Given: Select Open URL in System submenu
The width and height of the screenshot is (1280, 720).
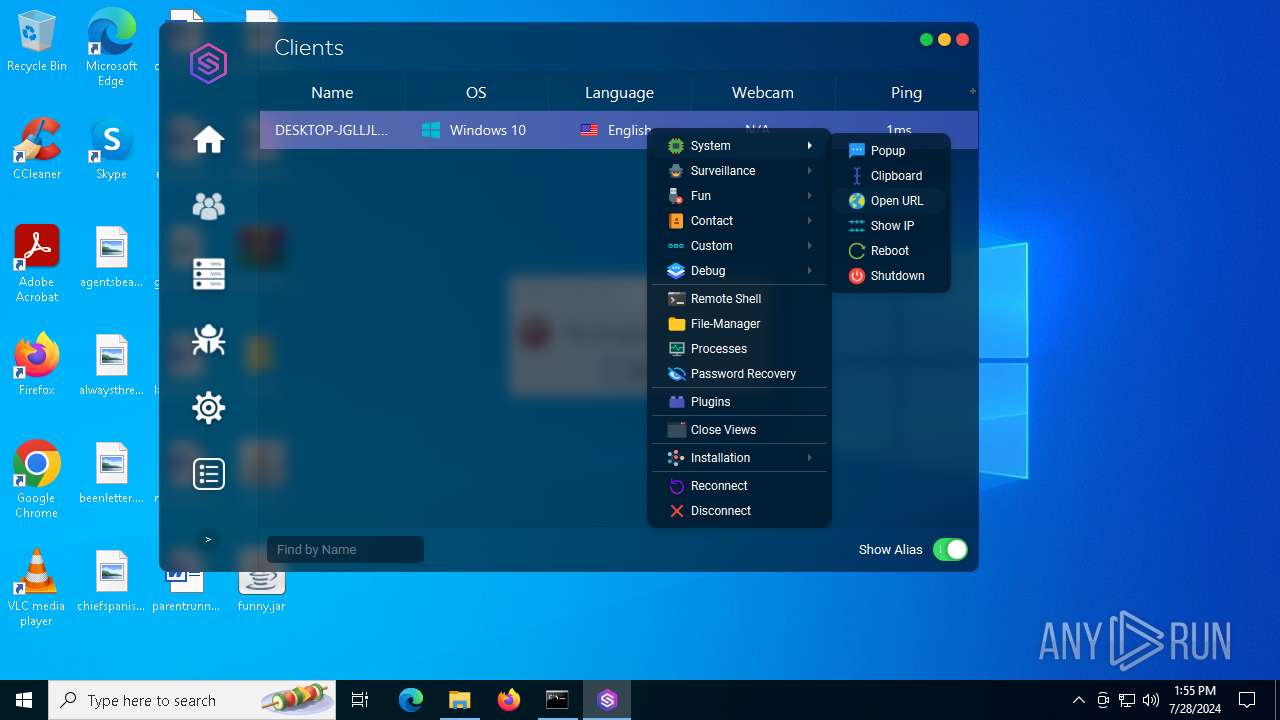Looking at the screenshot, I should (x=890, y=201).
